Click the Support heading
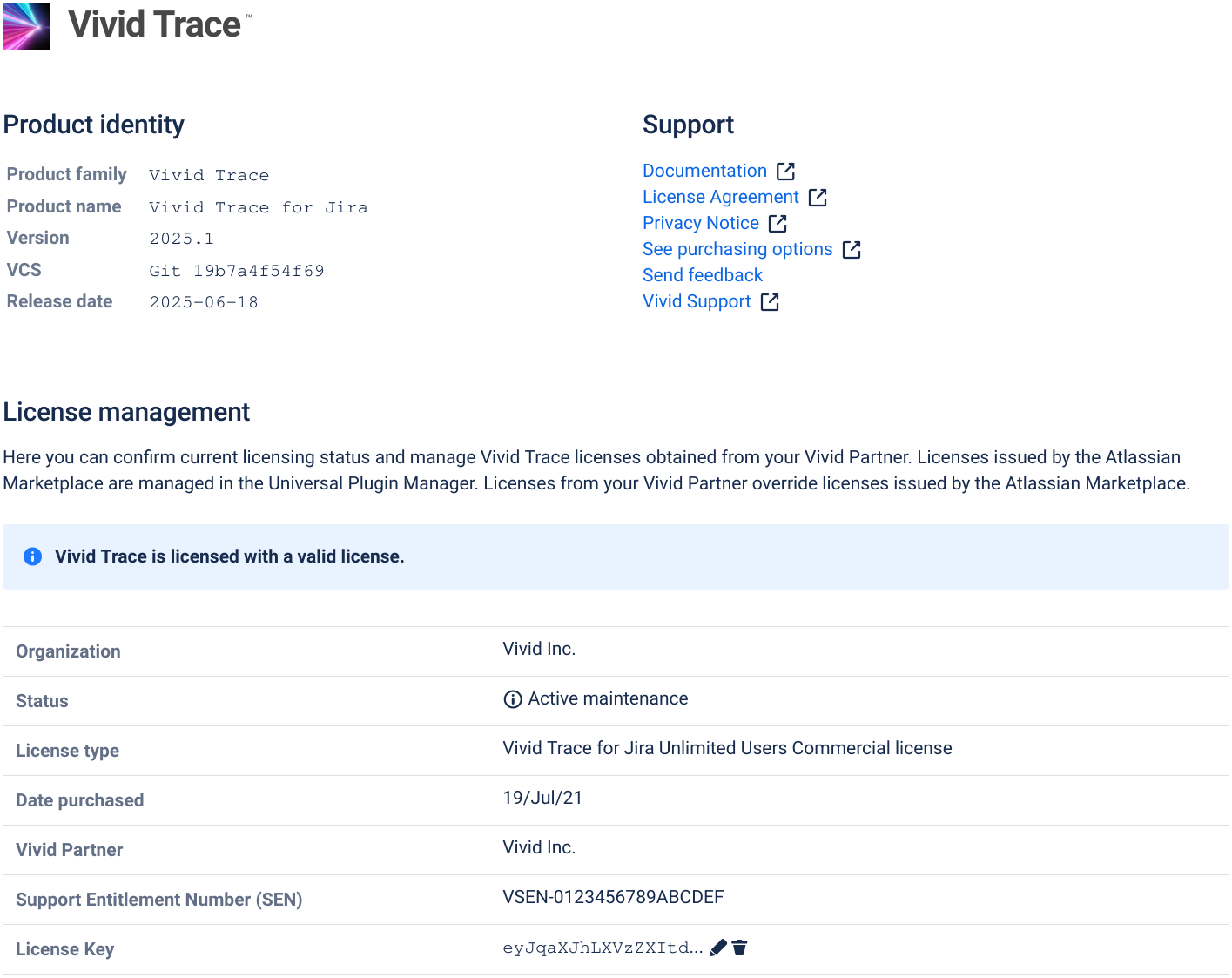Viewport: 1232px width, 978px height. click(688, 125)
